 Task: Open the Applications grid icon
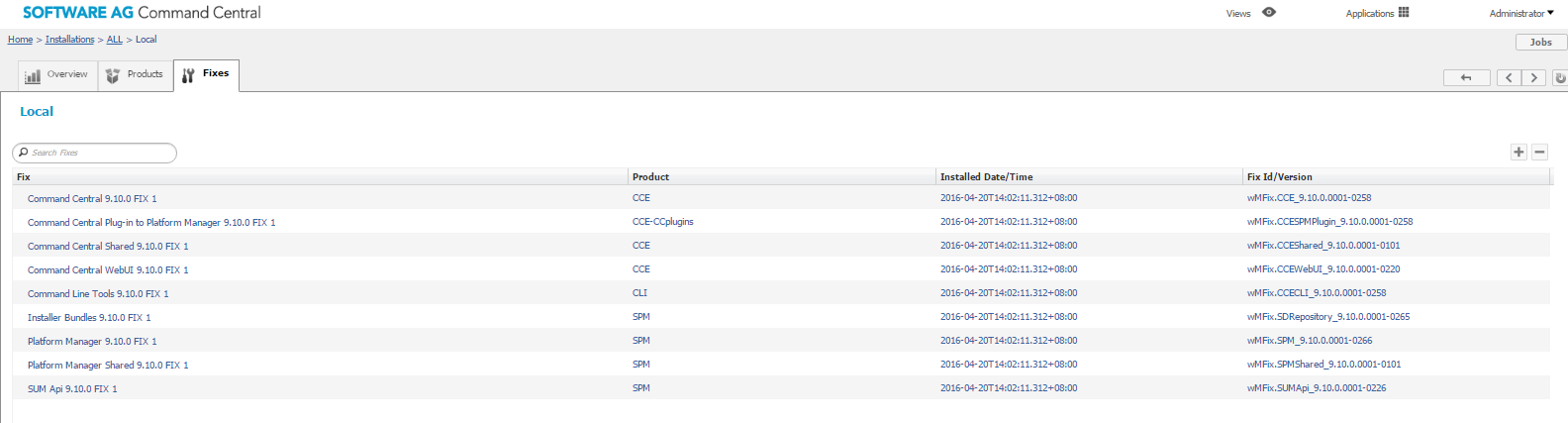coord(1404,13)
